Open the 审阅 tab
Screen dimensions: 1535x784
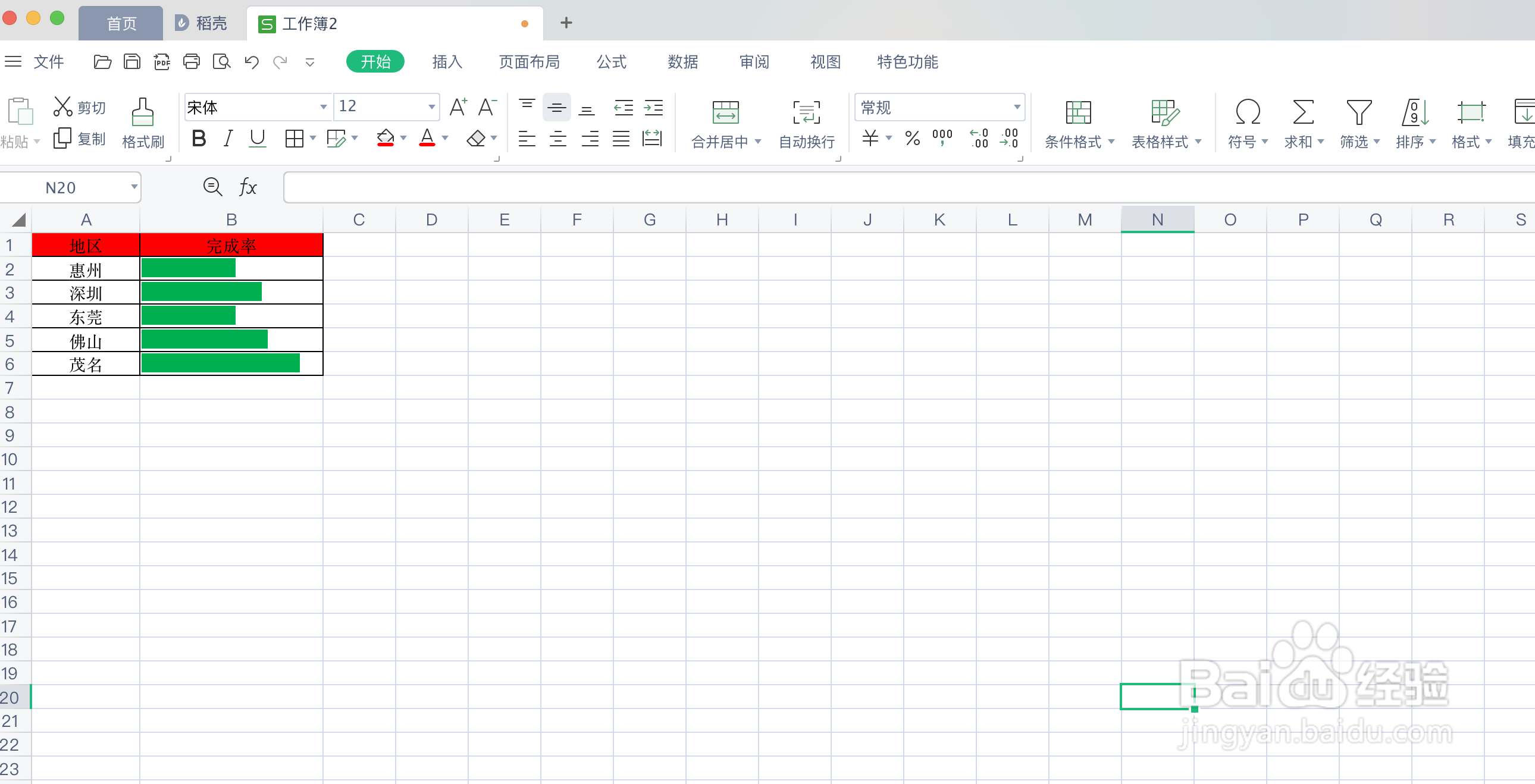coord(754,62)
